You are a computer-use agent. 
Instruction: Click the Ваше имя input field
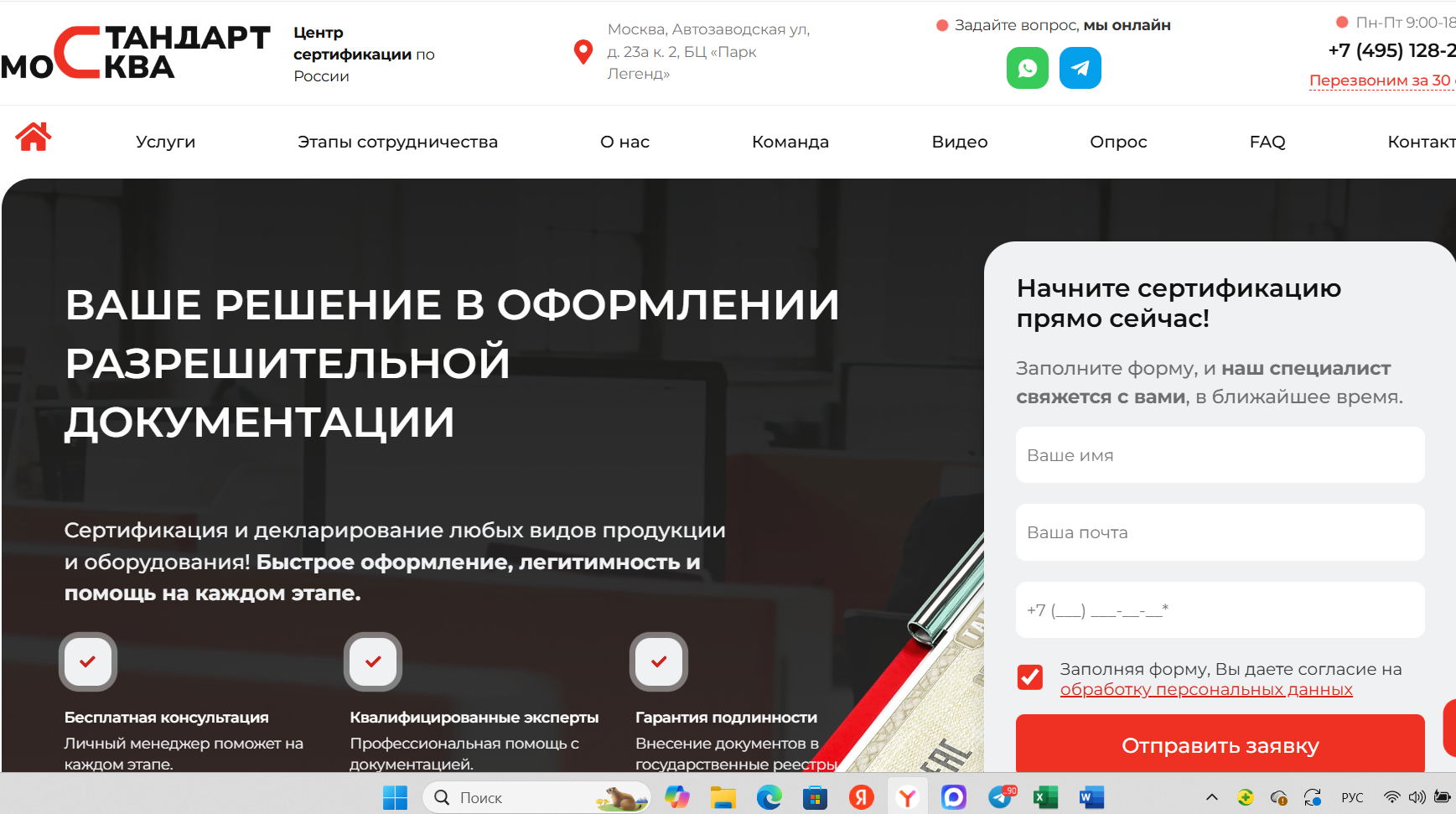coord(1220,455)
